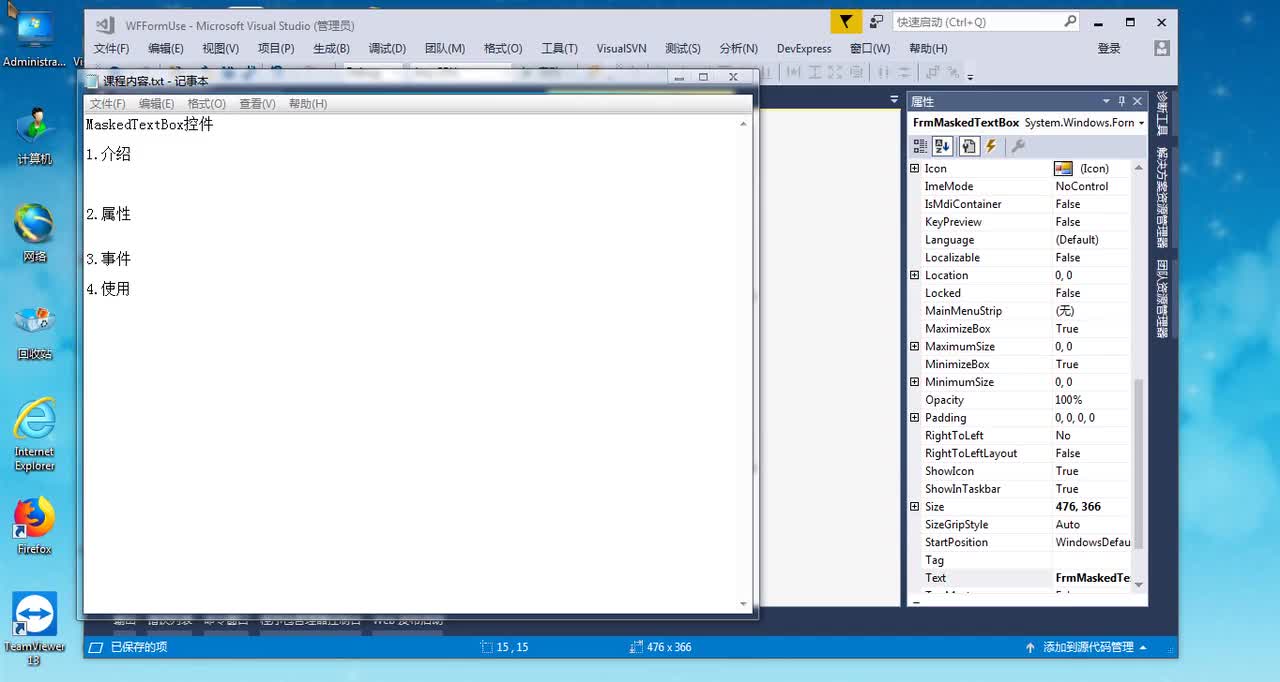Click the Property Pages wrench icon
1280x682 pixels.
click(x=1018, y=146)
